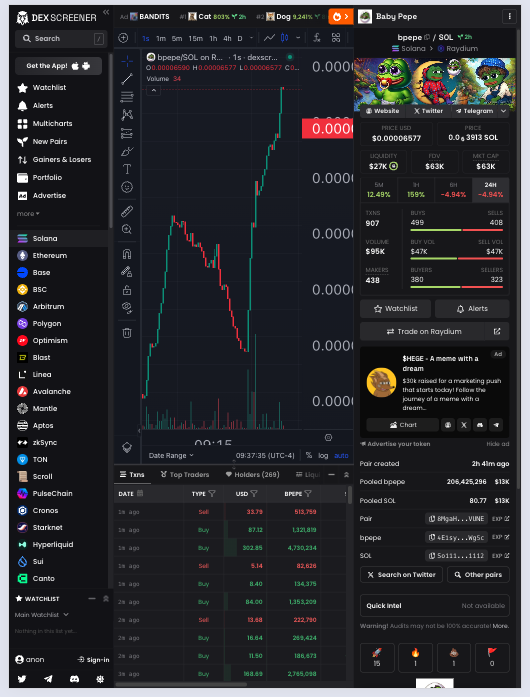This screenshot has height=697, width=530.
Task: Select the 15m chart interval
Action: [196, 39]
